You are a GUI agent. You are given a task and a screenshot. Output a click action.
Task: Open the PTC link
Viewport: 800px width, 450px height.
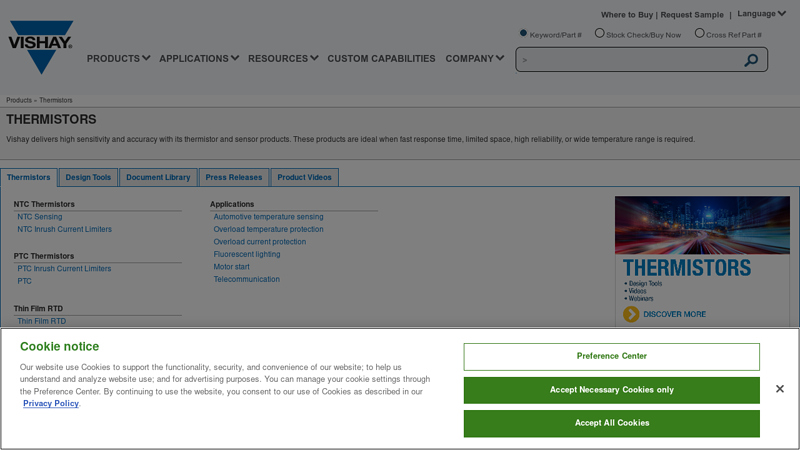tap(24, 281)
